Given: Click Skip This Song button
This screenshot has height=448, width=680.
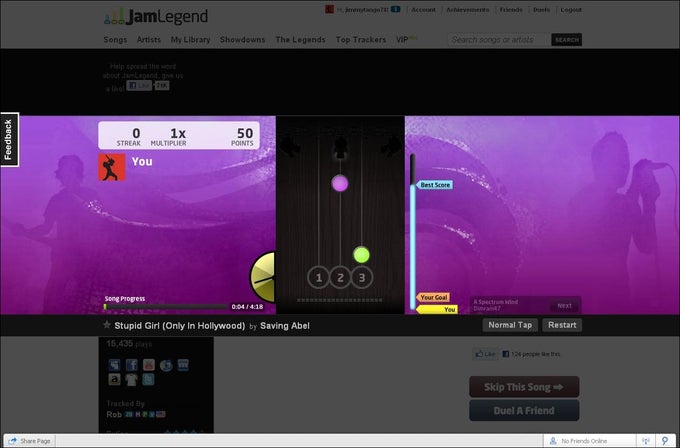Looking at the screenshot, I should tap(524, 387).
